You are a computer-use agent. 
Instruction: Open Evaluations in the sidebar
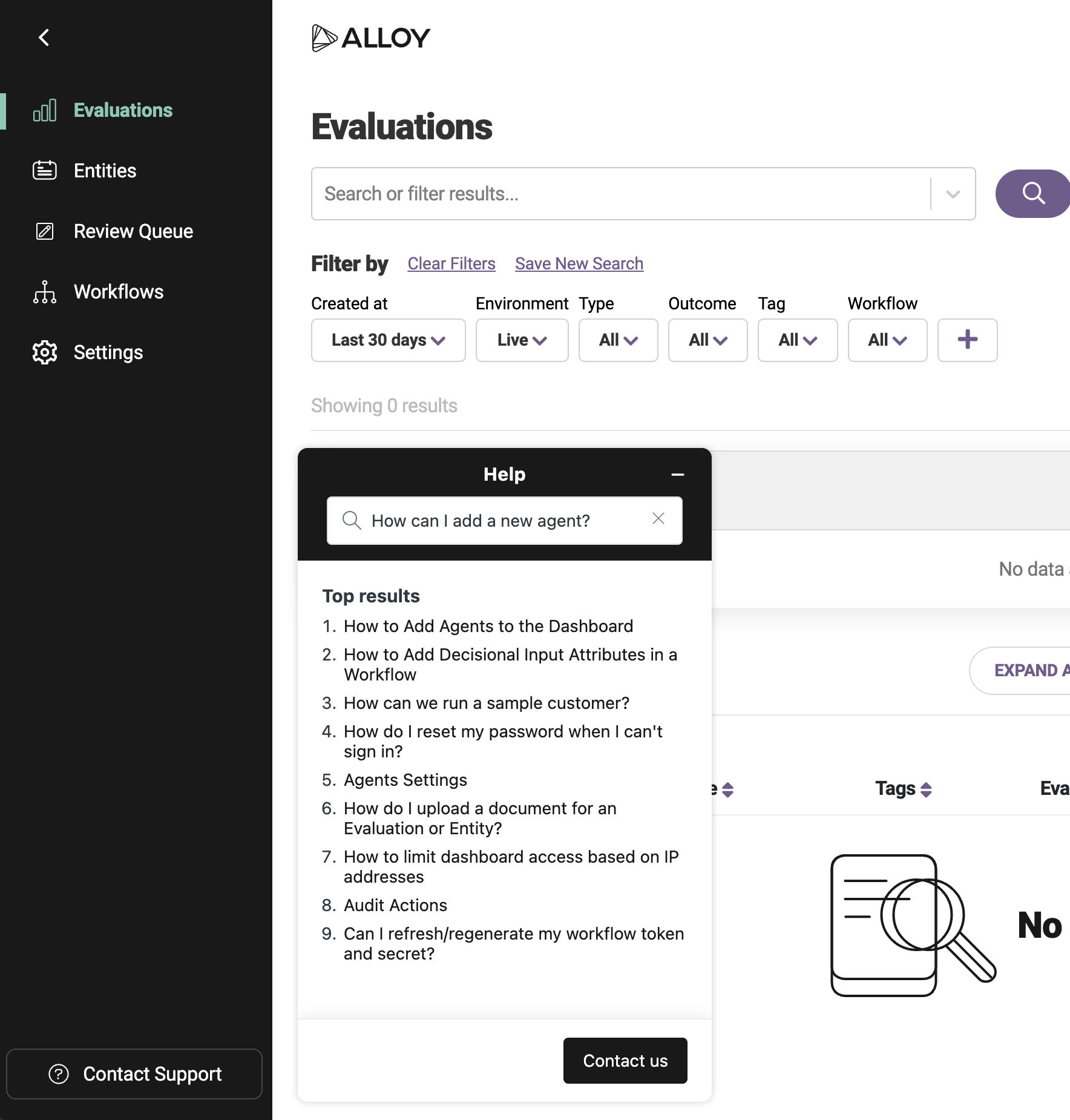pyautogui.click(x=123, y=110)
